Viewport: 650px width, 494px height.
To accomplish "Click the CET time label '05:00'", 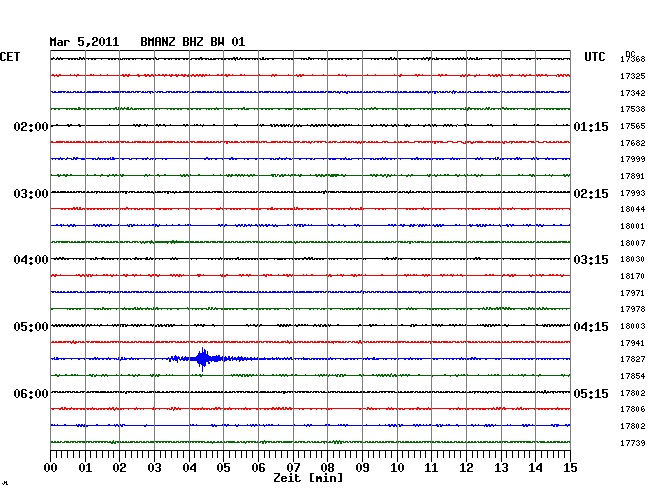I will click(x=31, y=327).
